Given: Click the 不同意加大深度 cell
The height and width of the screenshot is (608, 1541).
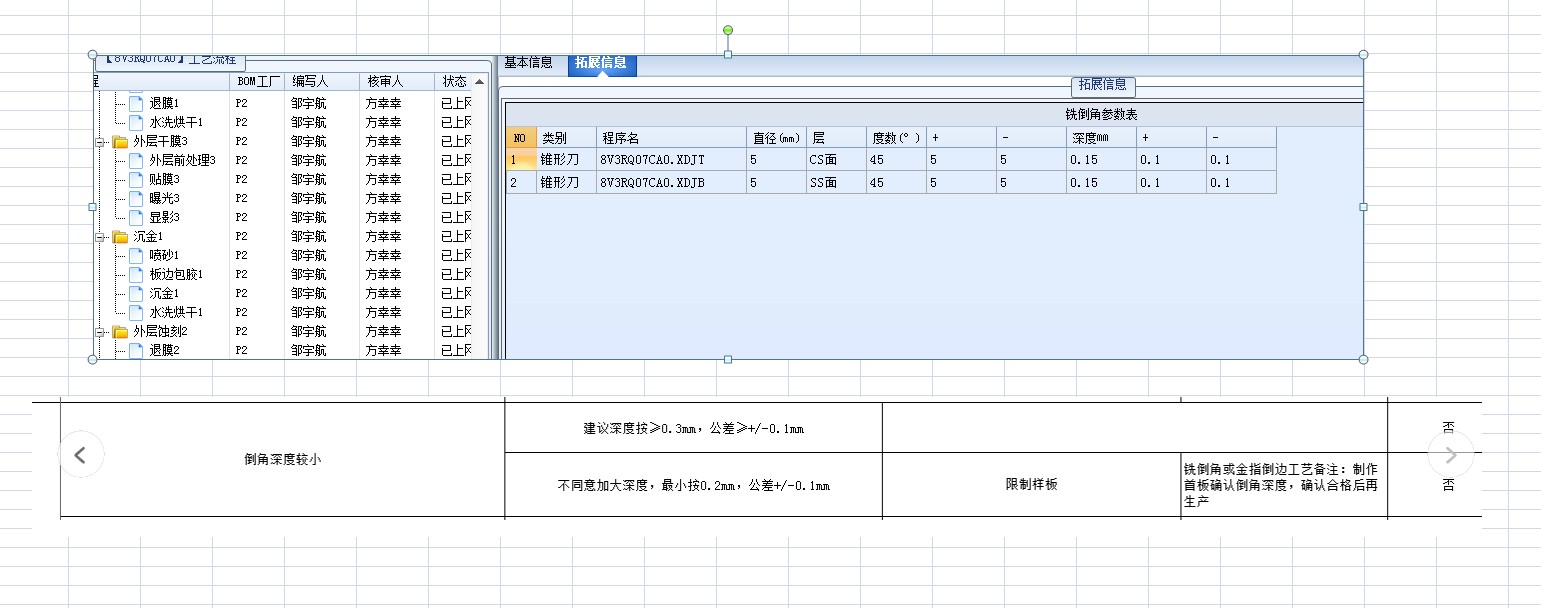Looking at the screenshot, I should [694, 485].
